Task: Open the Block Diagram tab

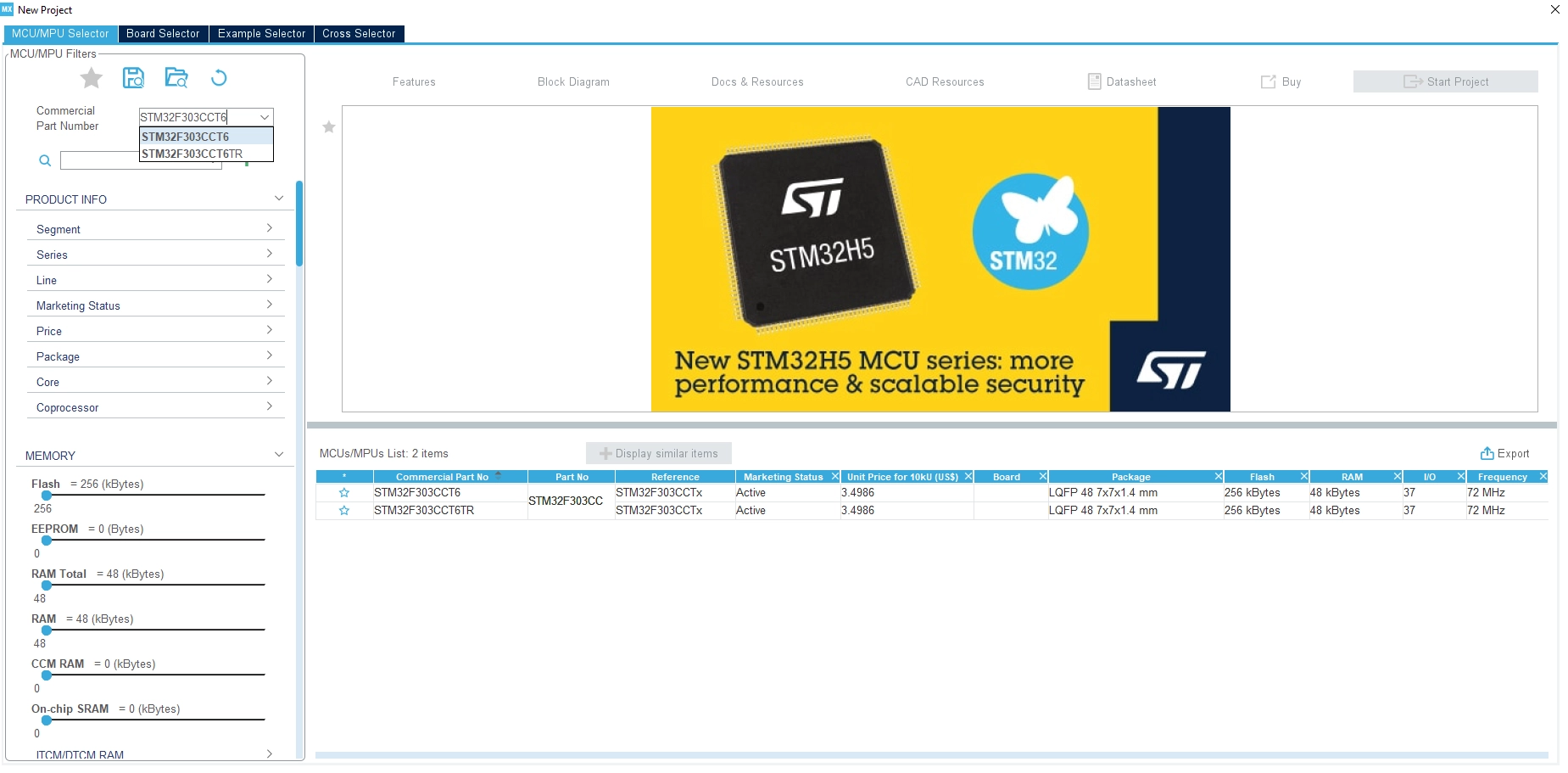Action: coord(573,82)
